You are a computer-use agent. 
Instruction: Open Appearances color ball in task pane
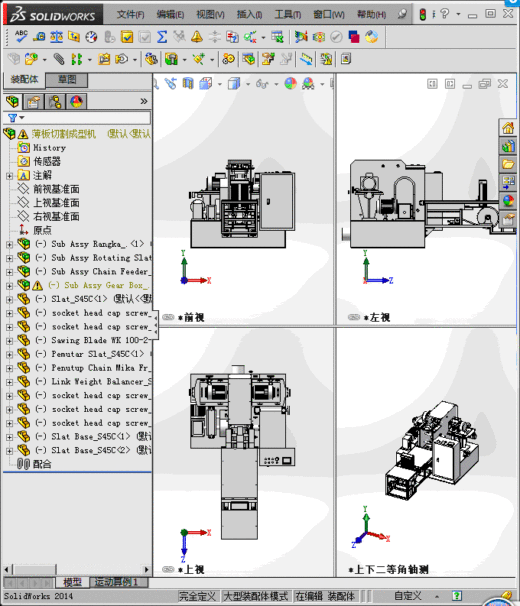(x=508, y=201)
